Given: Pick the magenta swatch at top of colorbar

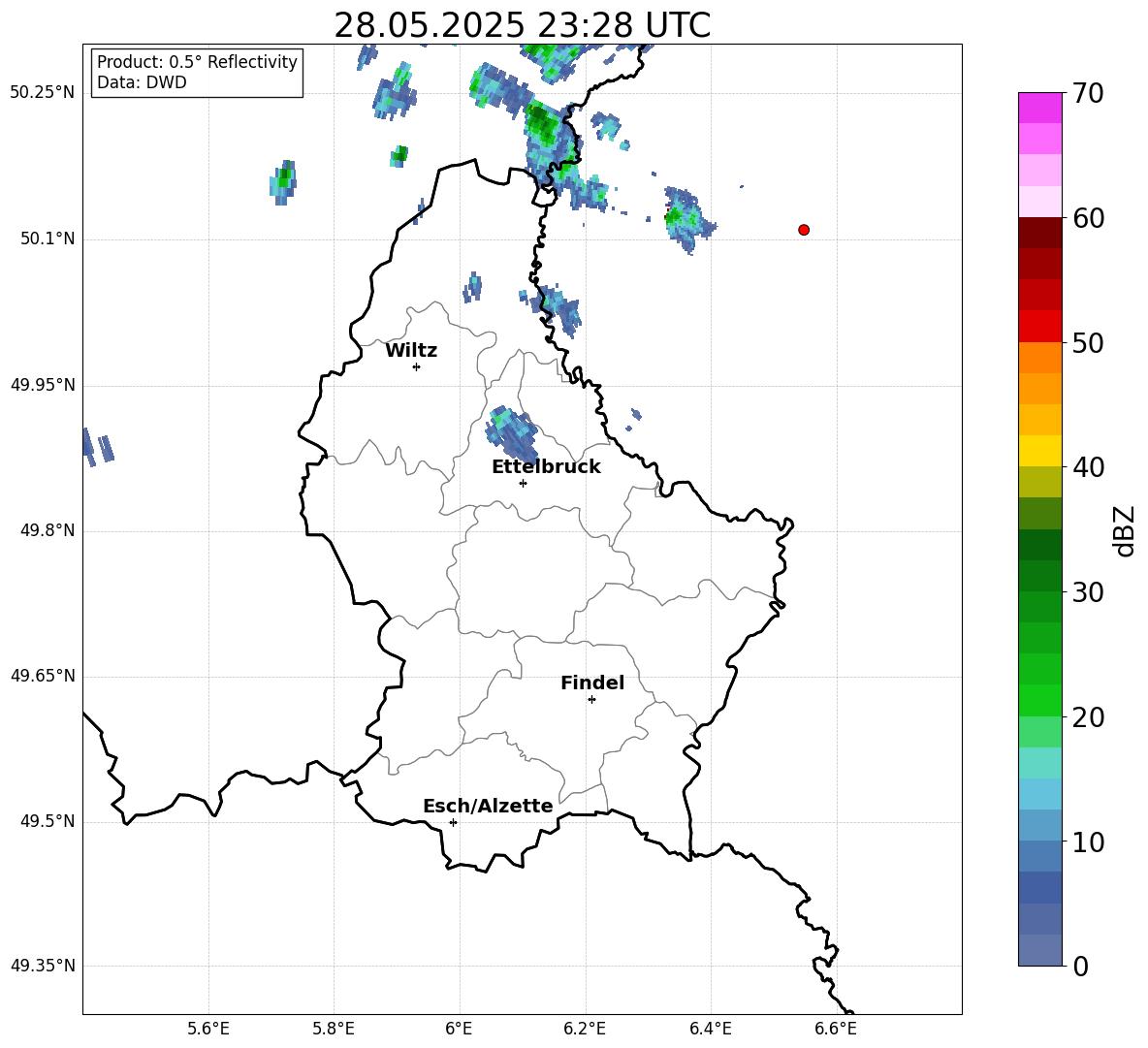Looking at the screenshot, I should click(1039, 108).
